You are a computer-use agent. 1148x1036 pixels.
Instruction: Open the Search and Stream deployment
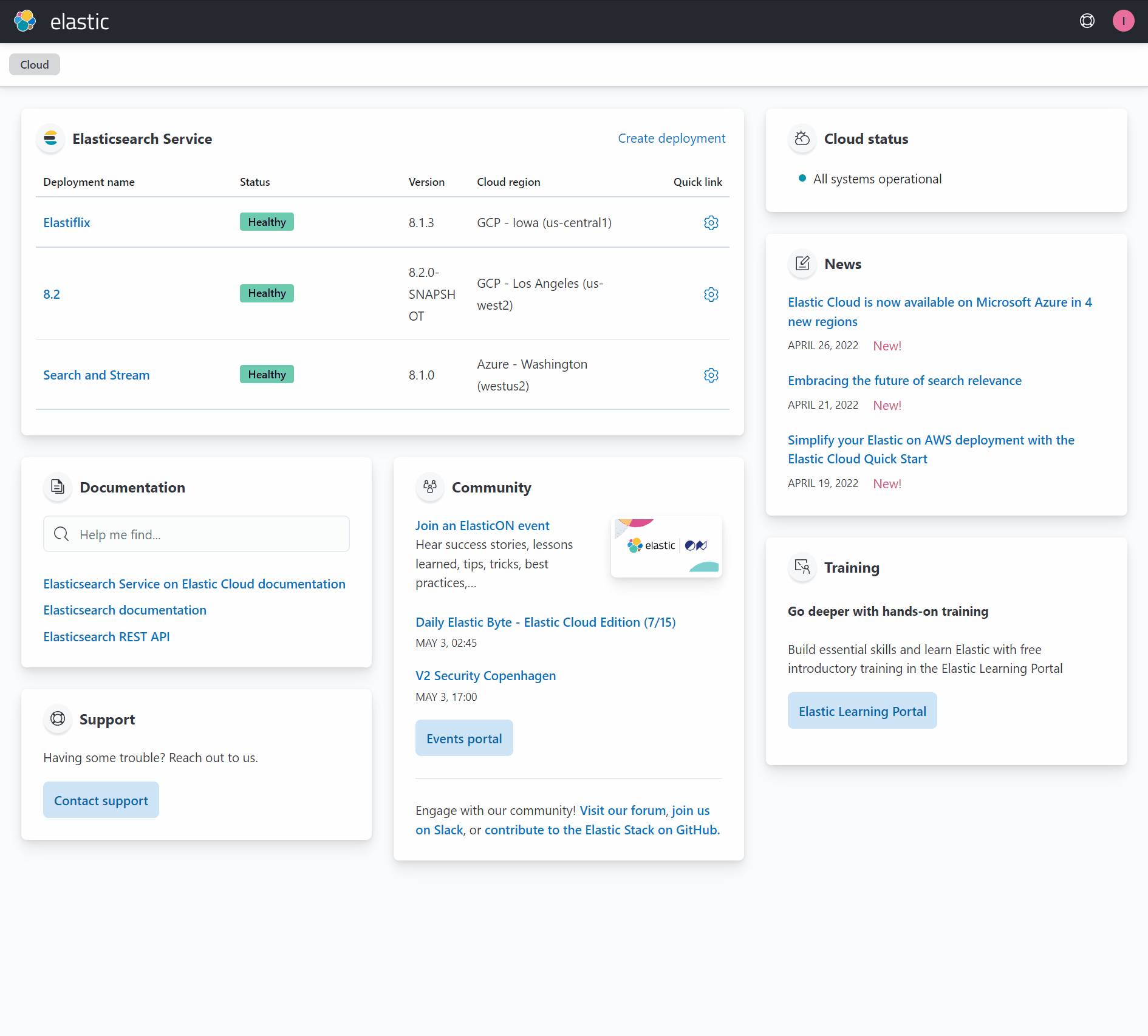(x=96, y=375)
